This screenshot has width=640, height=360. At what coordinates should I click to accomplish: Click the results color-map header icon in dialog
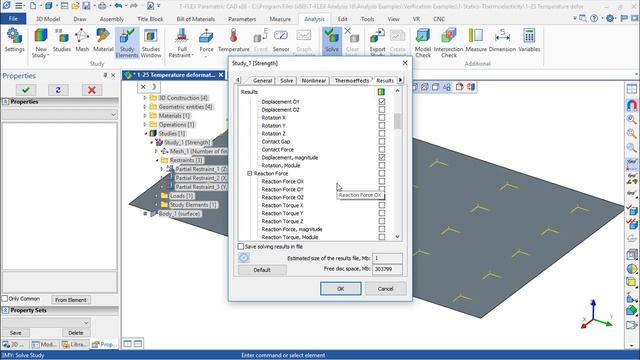pos(381,92)
